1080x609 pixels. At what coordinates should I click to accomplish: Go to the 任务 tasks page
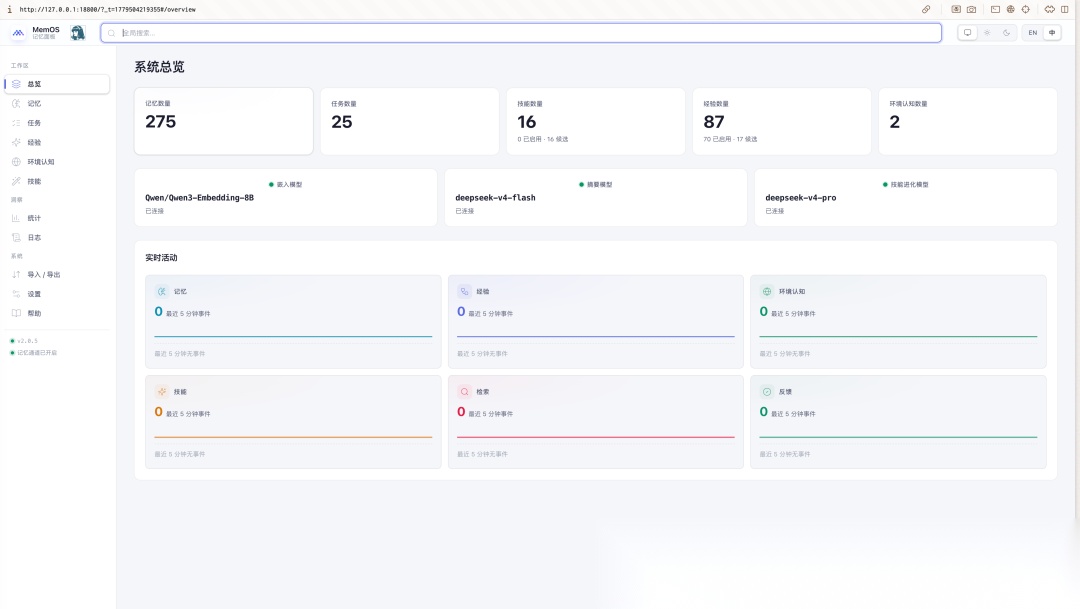point(57,123)
